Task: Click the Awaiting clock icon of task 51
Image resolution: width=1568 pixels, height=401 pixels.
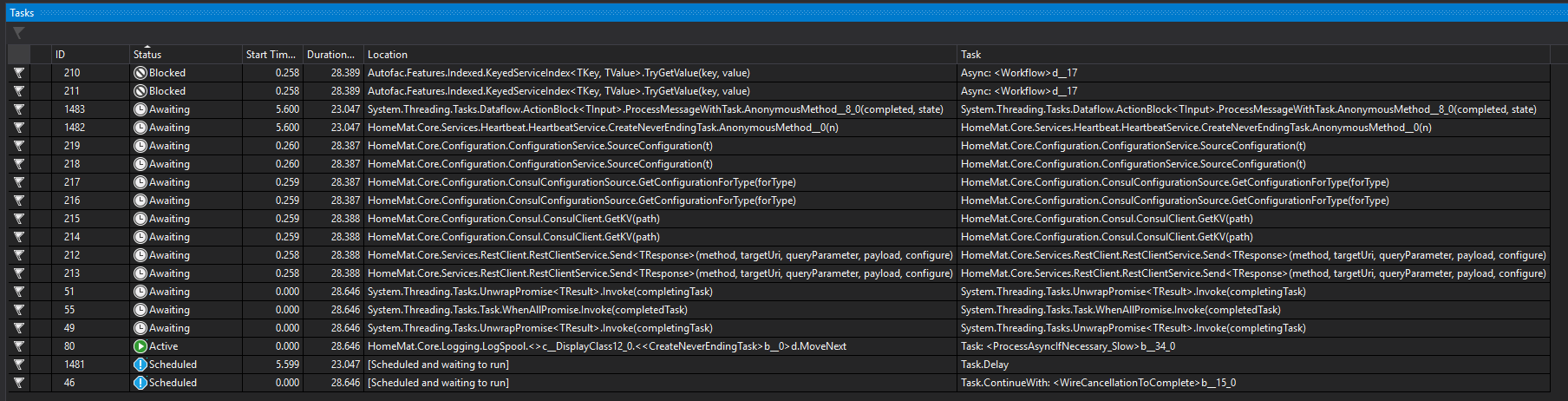Action: (x=140, y=292)
